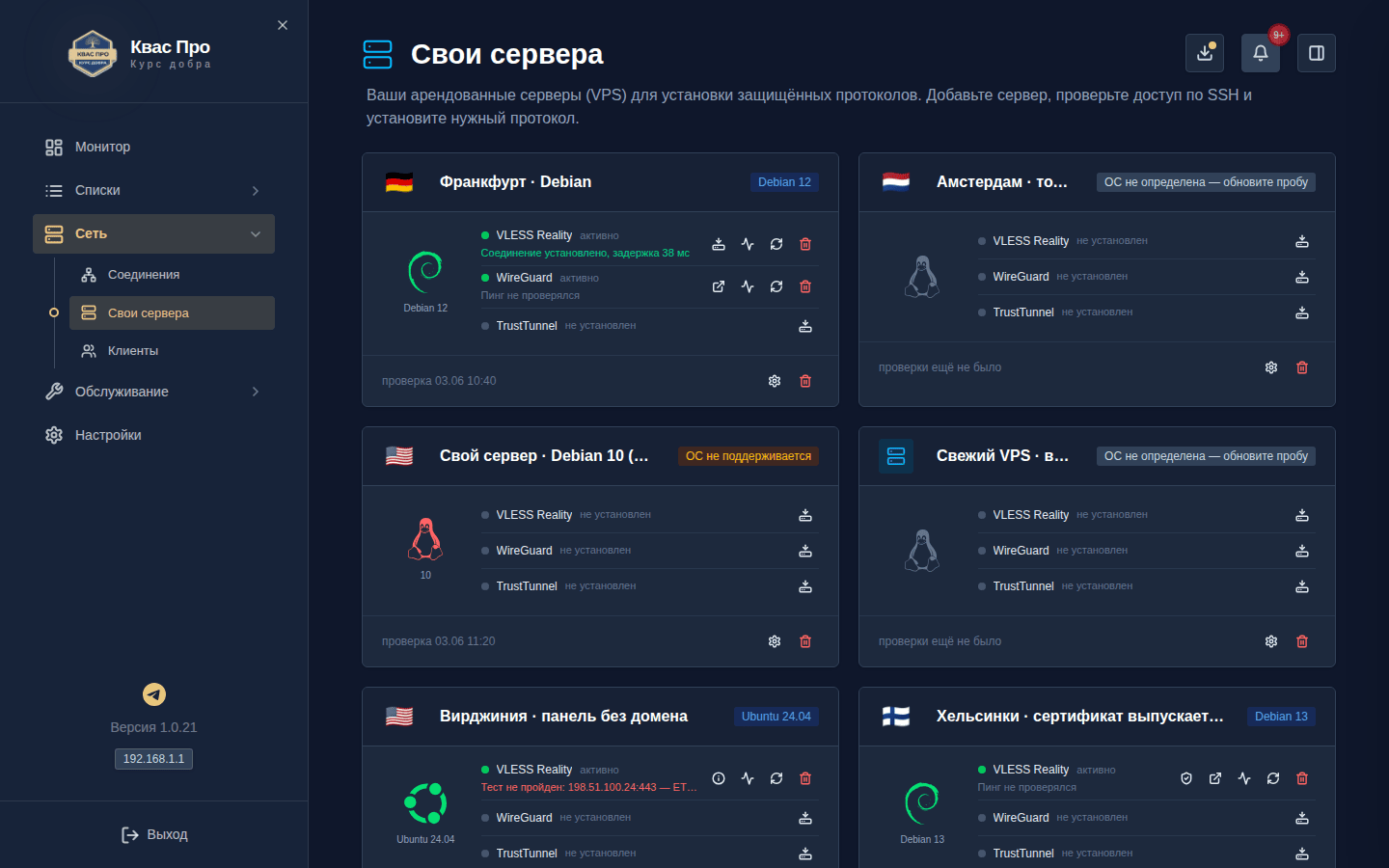Expand the Обслуживание menu section
The width and height of the screenshot is (1389, 868).
pyautogui.click(x=153, y=392)
